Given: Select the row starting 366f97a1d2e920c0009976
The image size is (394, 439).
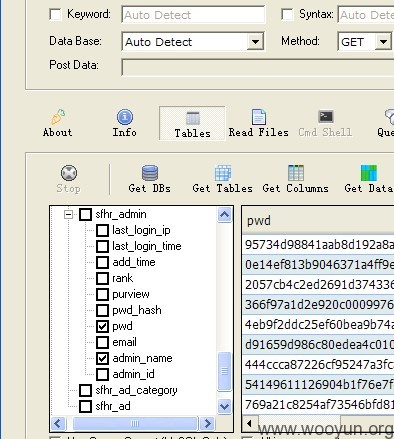Looking at the screenshot, I should pos(318,305).
